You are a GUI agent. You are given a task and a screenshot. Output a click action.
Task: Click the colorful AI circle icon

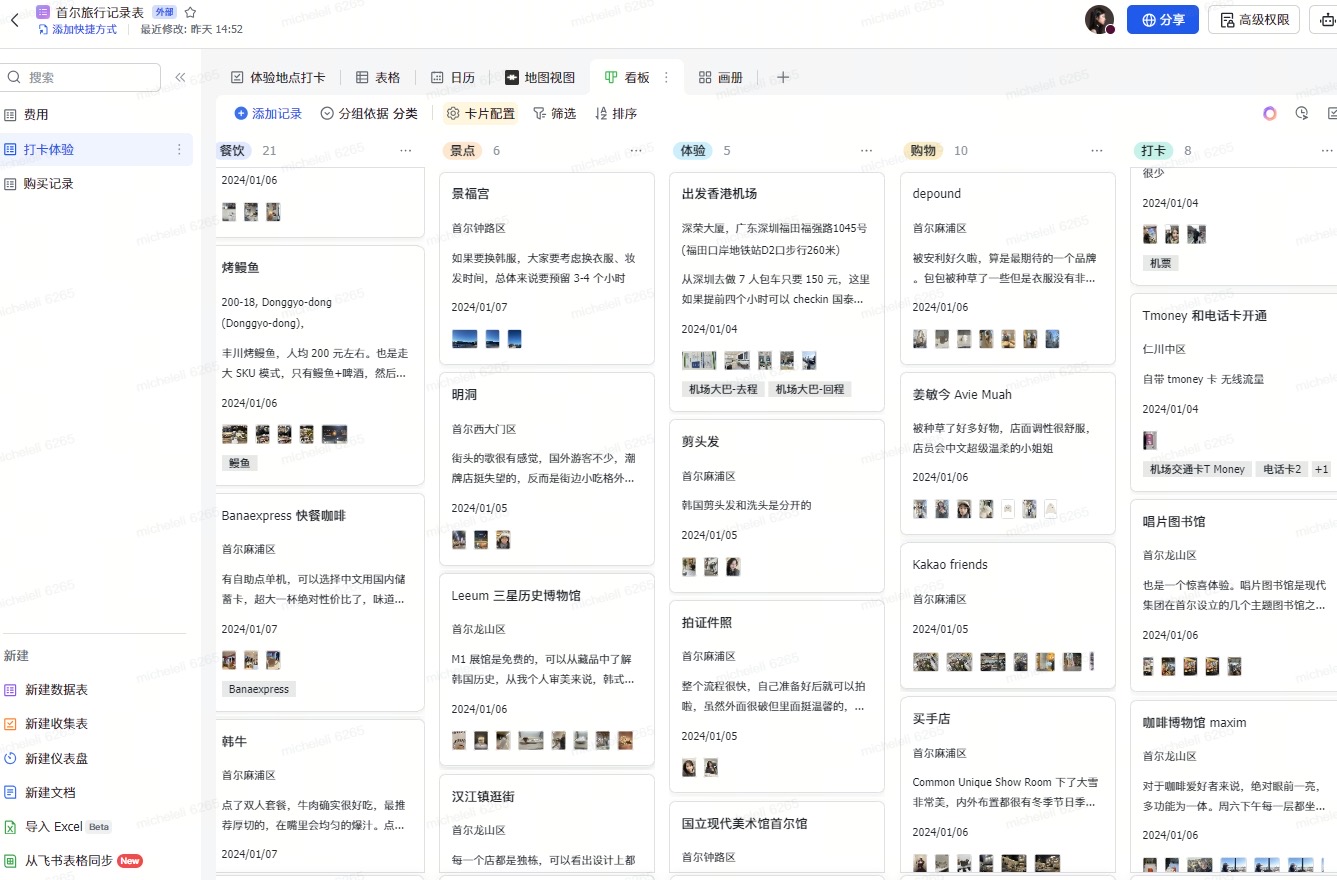[x=1269, y=113]
